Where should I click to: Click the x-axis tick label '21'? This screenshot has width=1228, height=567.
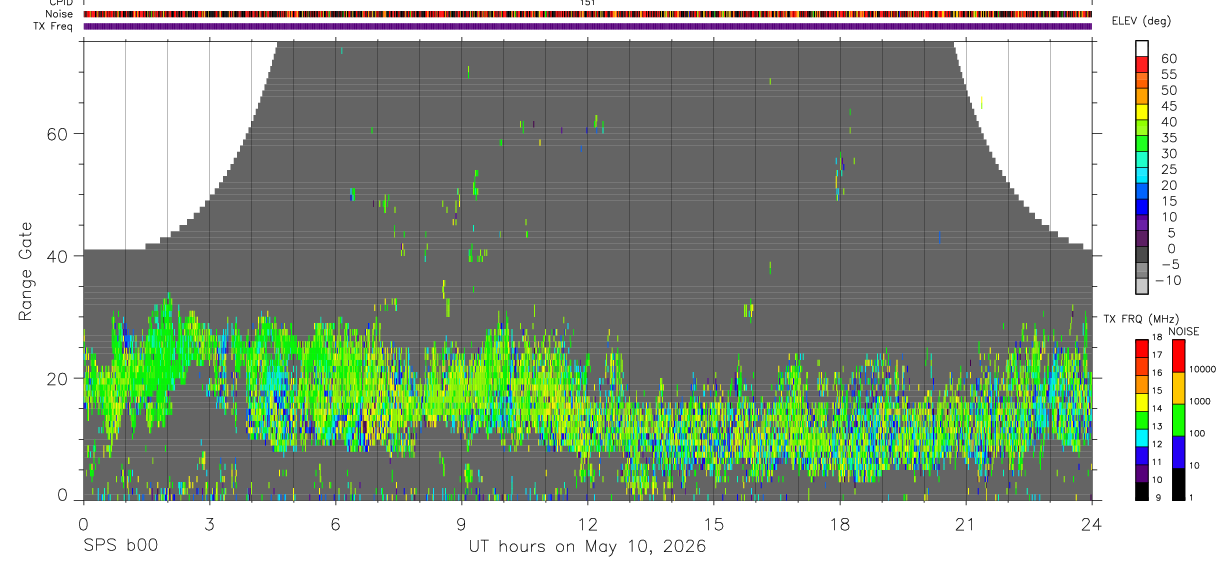click(x=966, y=523)
